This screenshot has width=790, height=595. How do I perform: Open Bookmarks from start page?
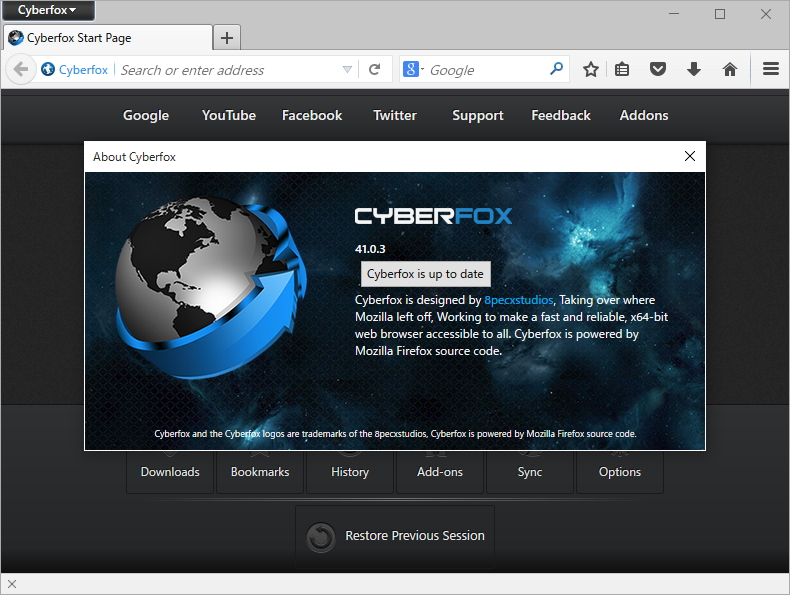coord(260,472)
